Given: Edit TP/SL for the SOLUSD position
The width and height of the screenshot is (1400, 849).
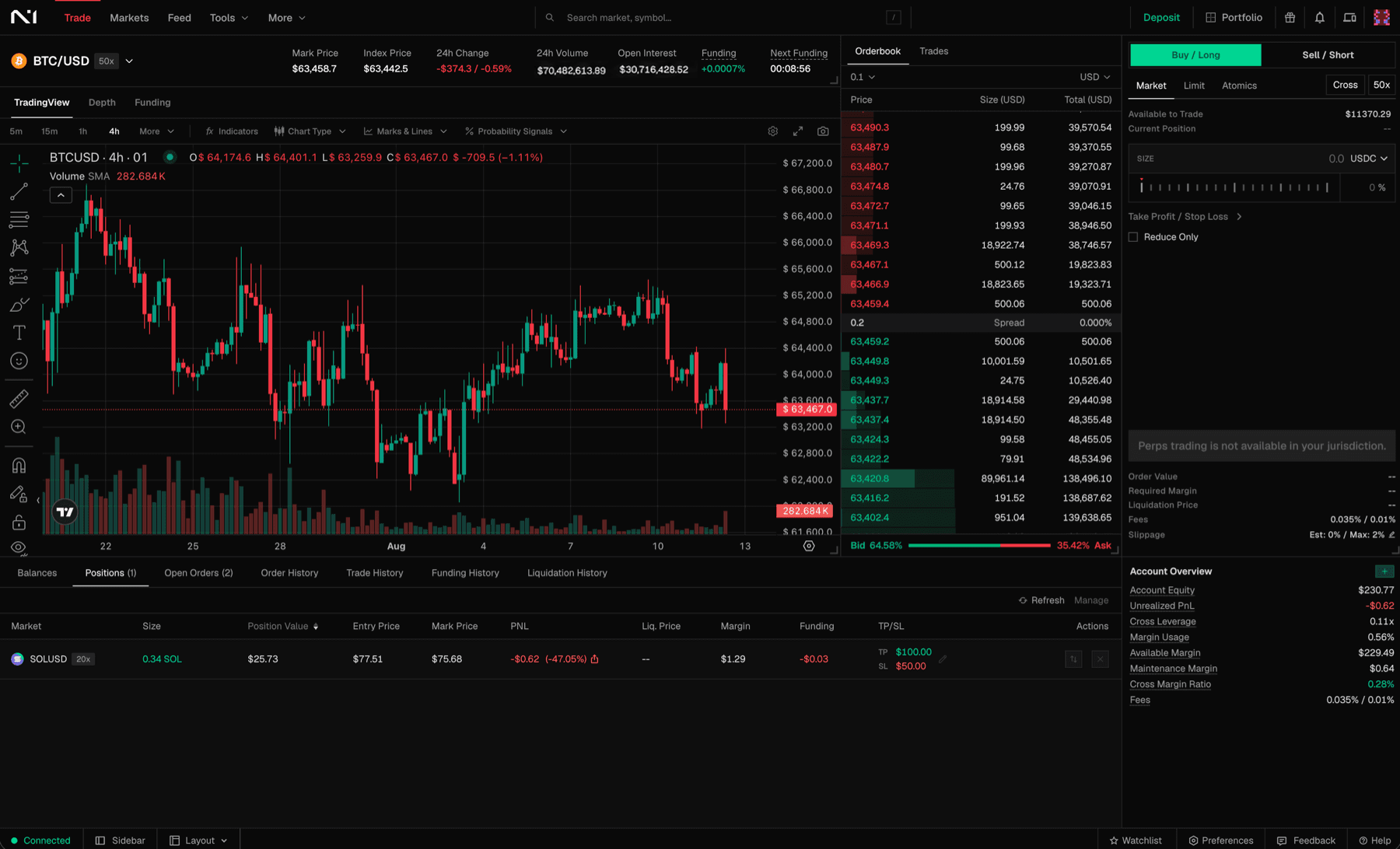Looking at the screenshot, I should pyautogui.click(x=943, y=659).
